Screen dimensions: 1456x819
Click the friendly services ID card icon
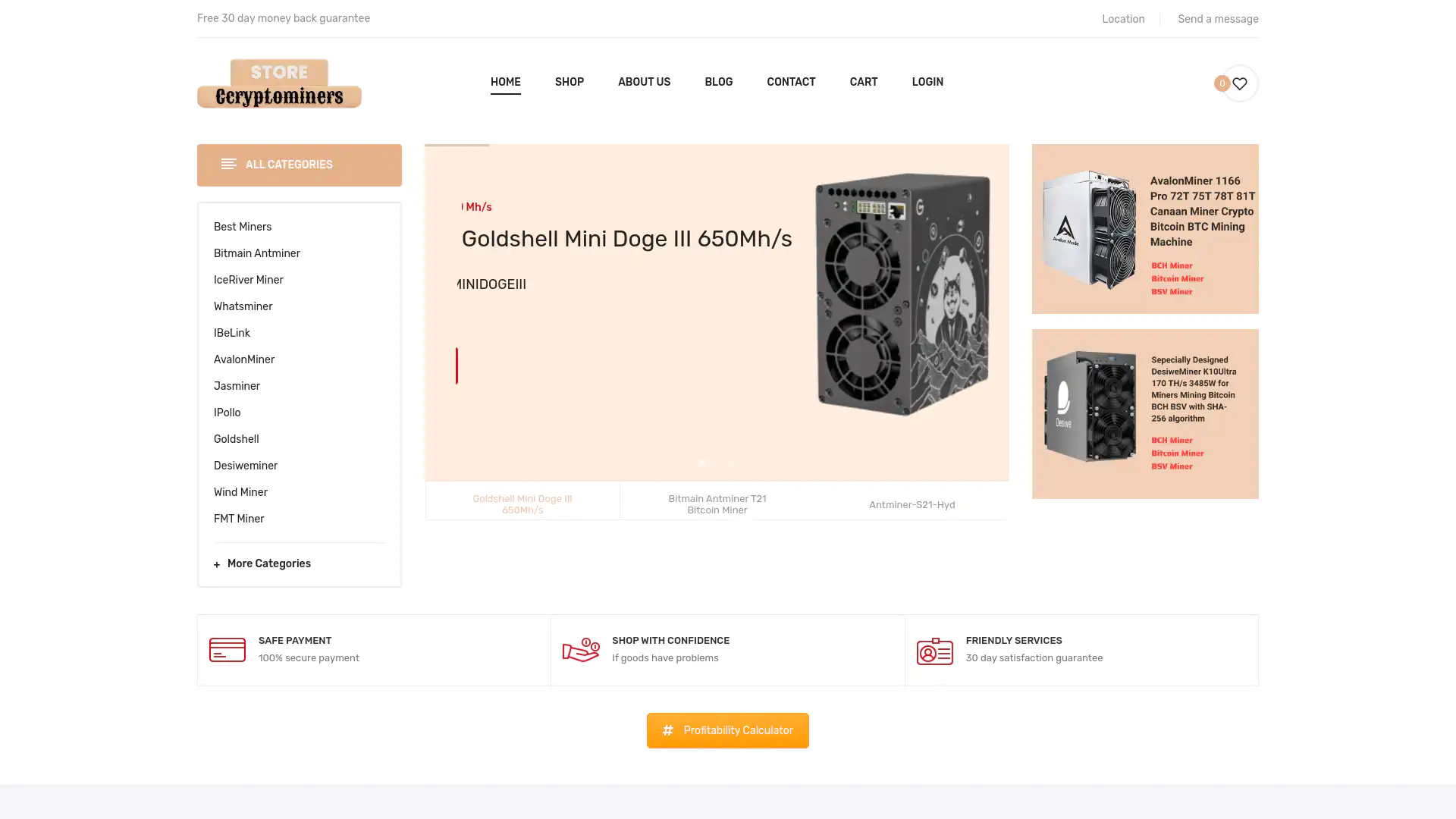point(935,651)
